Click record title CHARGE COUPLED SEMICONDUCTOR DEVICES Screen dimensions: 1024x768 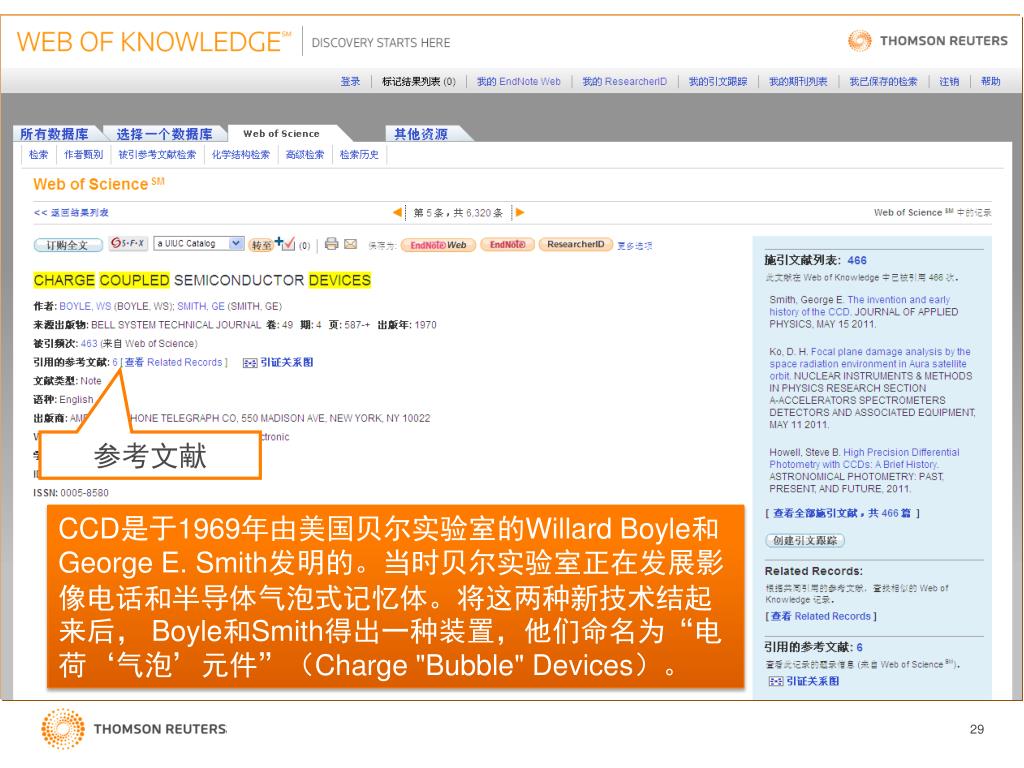tap(202, 281)
